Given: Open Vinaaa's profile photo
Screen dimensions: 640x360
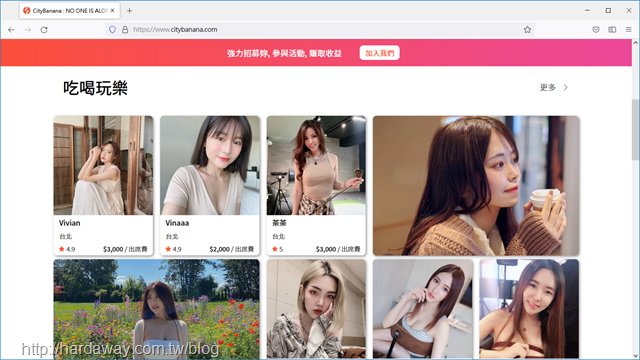Looking at the screenshot, I should point(210,165).
